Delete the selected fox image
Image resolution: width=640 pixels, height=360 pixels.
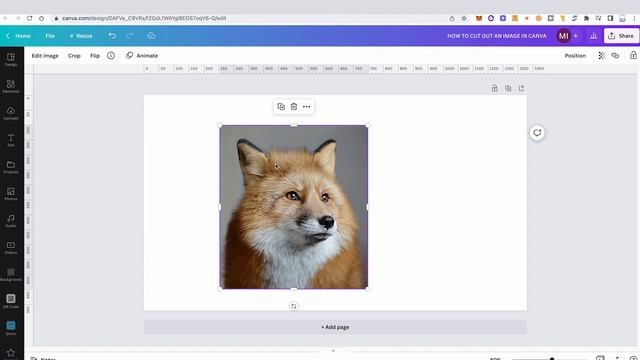tap(294, 107)
